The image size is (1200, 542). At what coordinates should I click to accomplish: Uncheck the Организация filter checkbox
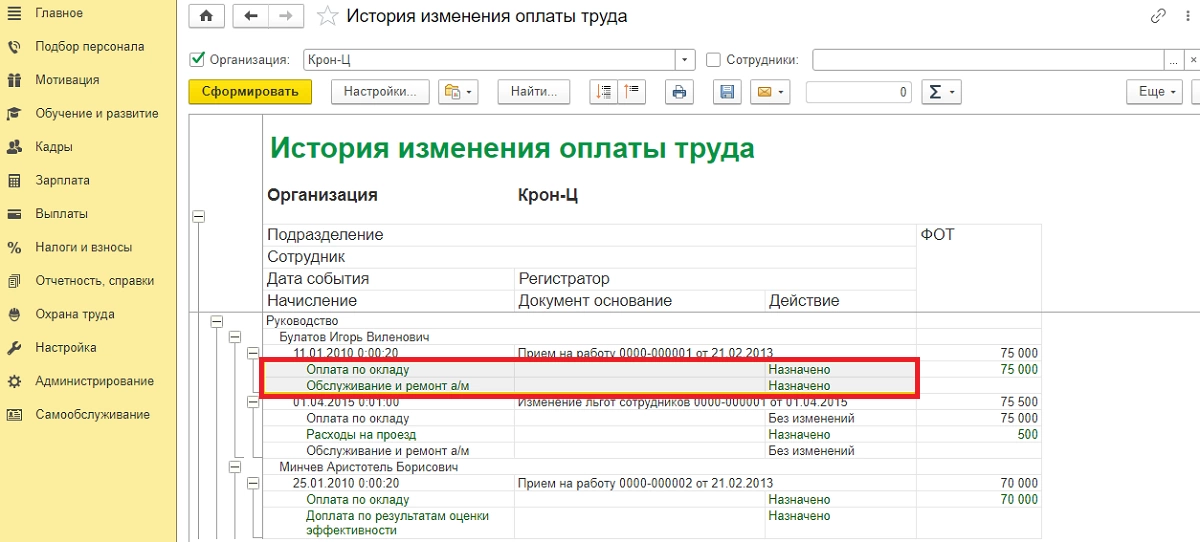198,60
